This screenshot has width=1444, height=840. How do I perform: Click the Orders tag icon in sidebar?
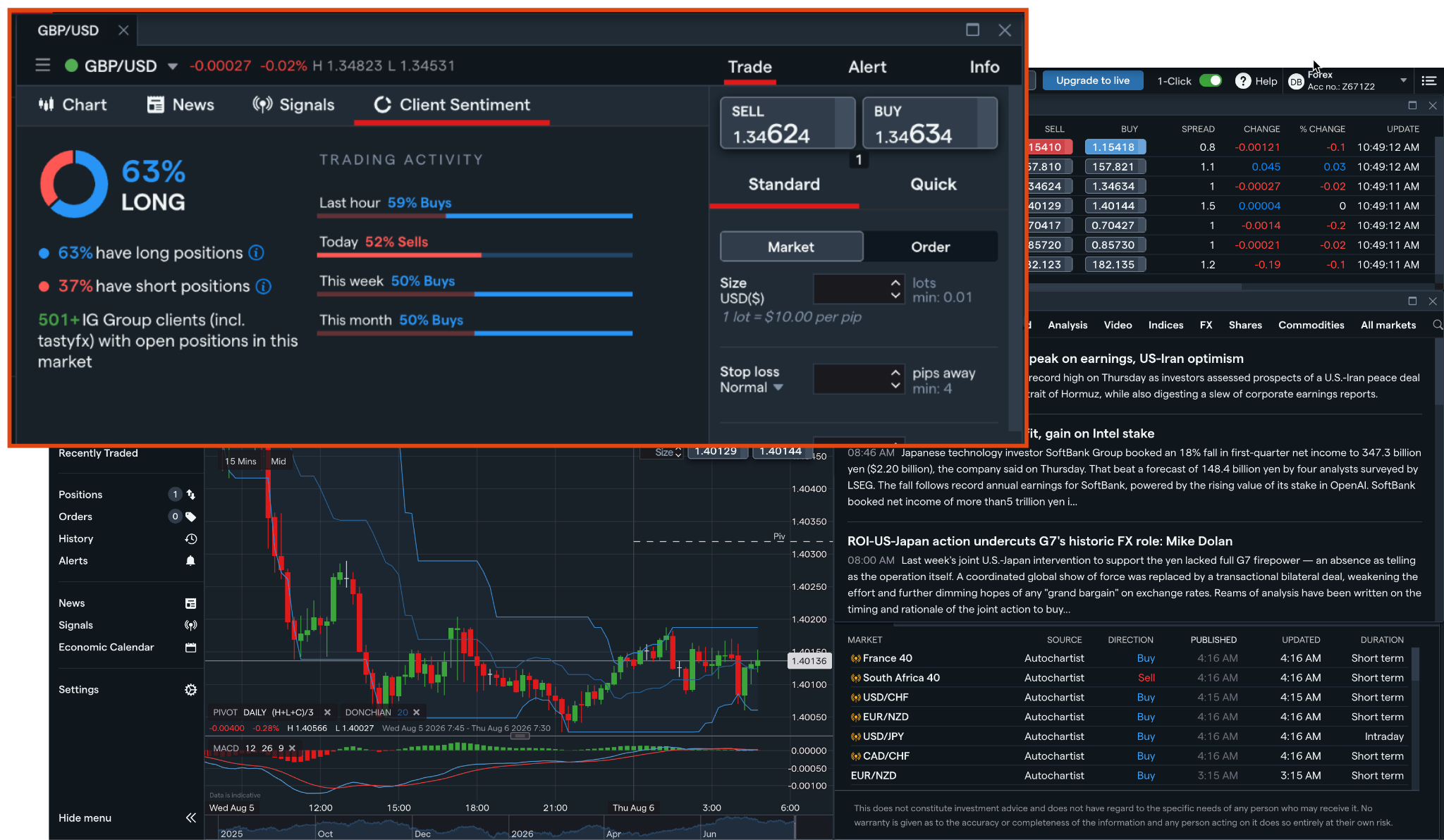(x=190, y=517)
